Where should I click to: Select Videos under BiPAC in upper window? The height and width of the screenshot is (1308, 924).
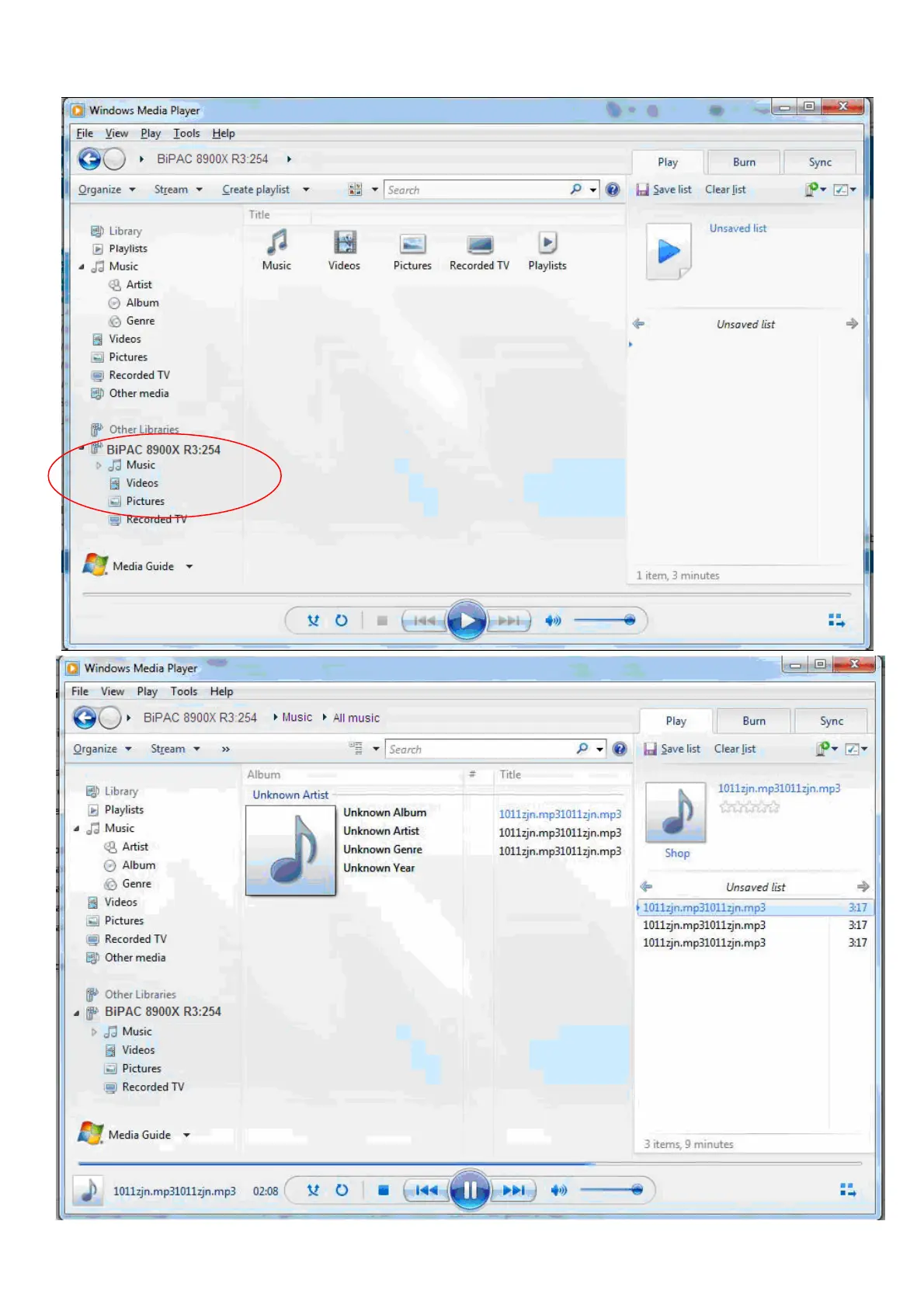(142, 483)
